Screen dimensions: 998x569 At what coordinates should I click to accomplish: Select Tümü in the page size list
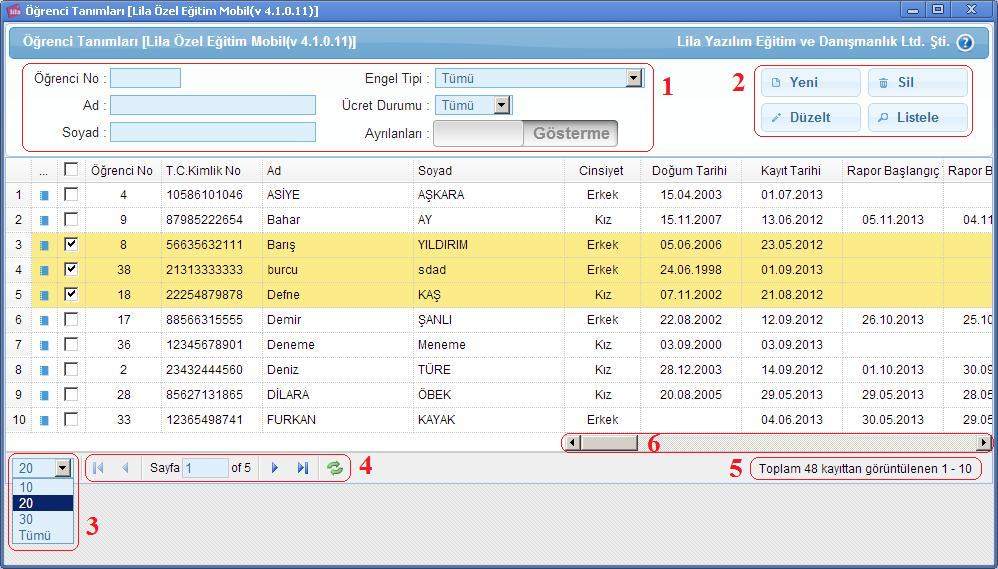(43, 535)
